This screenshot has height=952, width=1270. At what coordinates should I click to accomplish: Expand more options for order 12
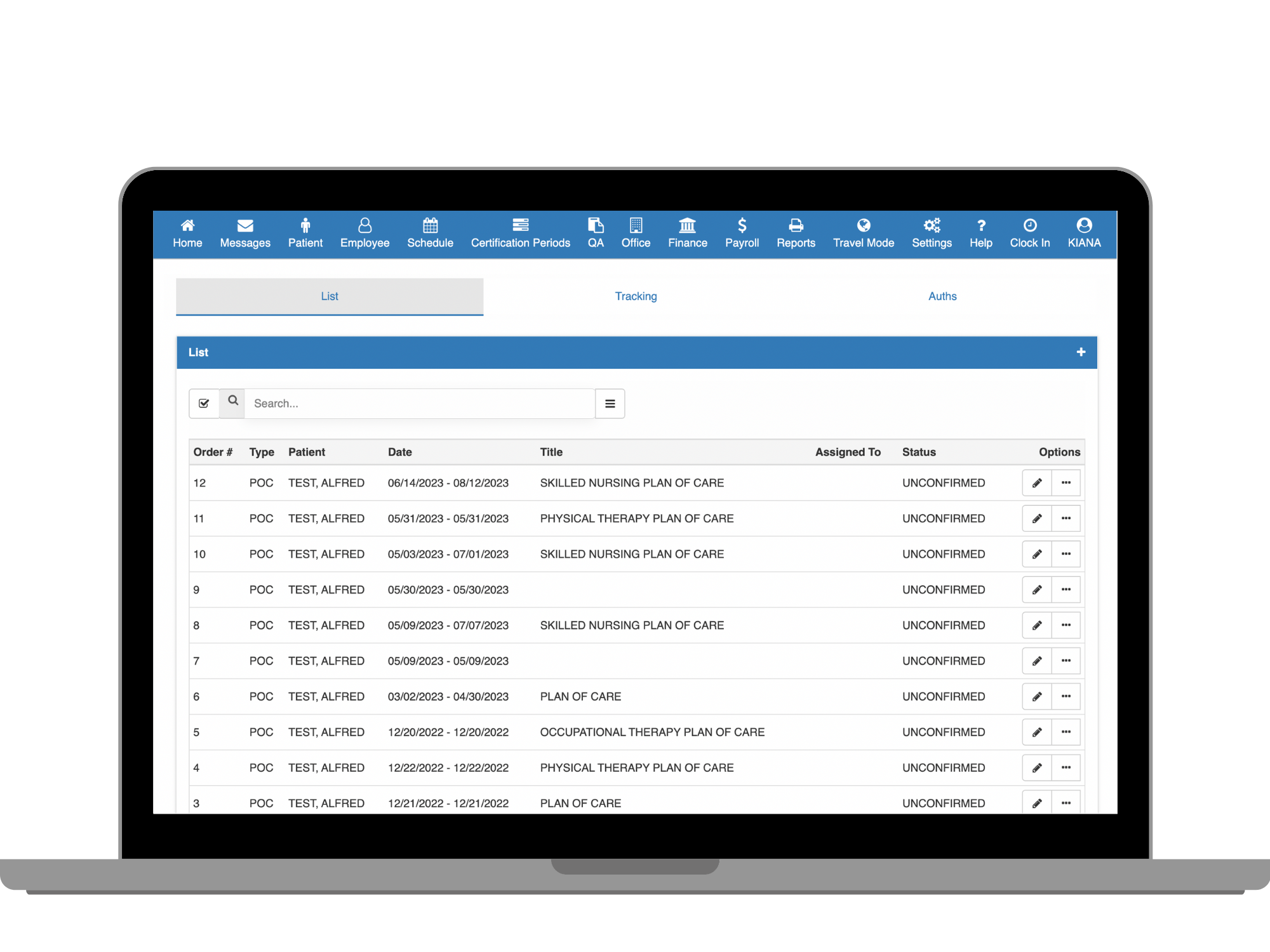pos(1066,483)
